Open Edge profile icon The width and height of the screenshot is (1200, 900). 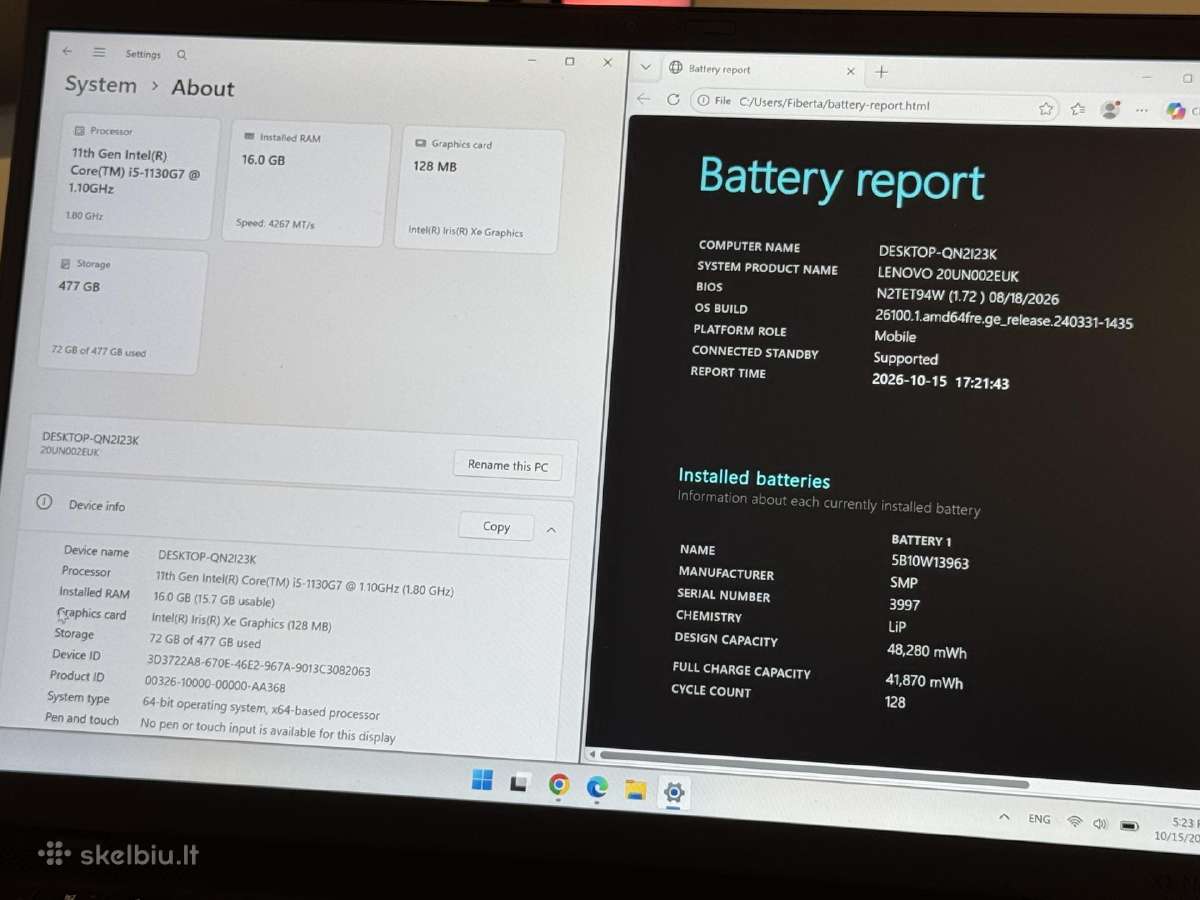pyautogui.click(x=1109, y=110)
